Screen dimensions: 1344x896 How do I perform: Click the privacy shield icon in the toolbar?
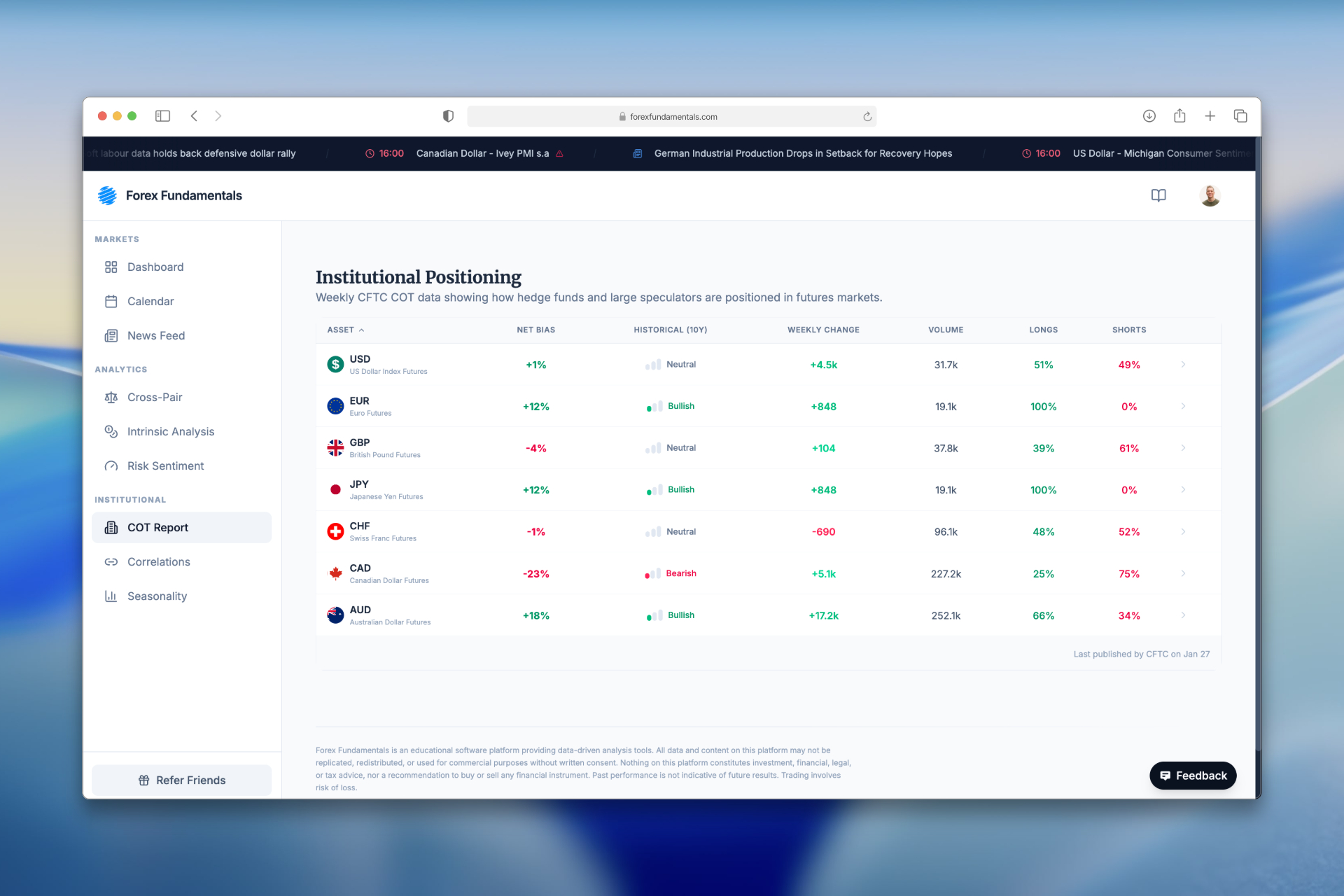pos(448,116)
